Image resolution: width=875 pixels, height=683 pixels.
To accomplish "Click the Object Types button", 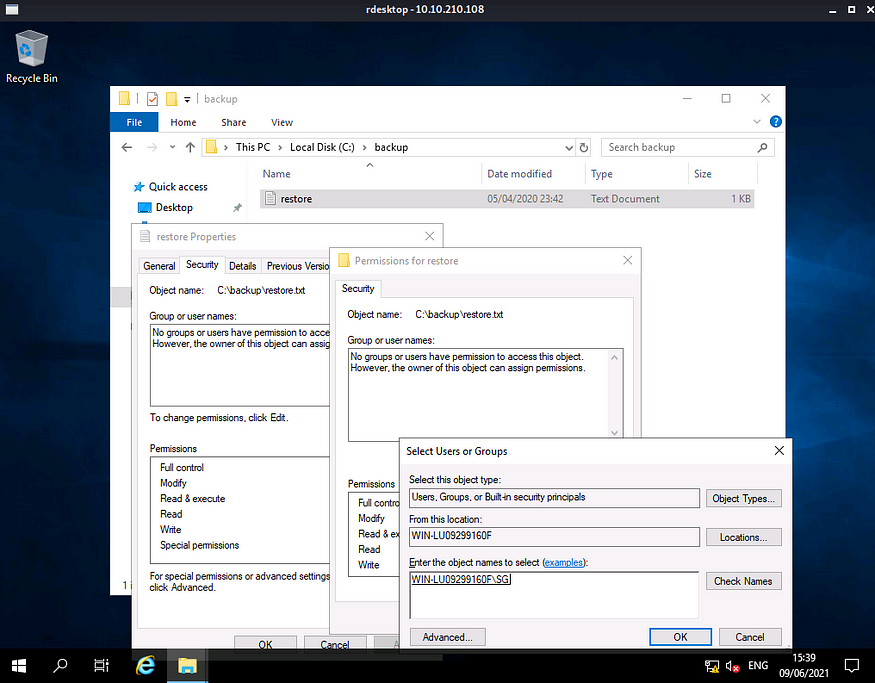I will [743, 498].
